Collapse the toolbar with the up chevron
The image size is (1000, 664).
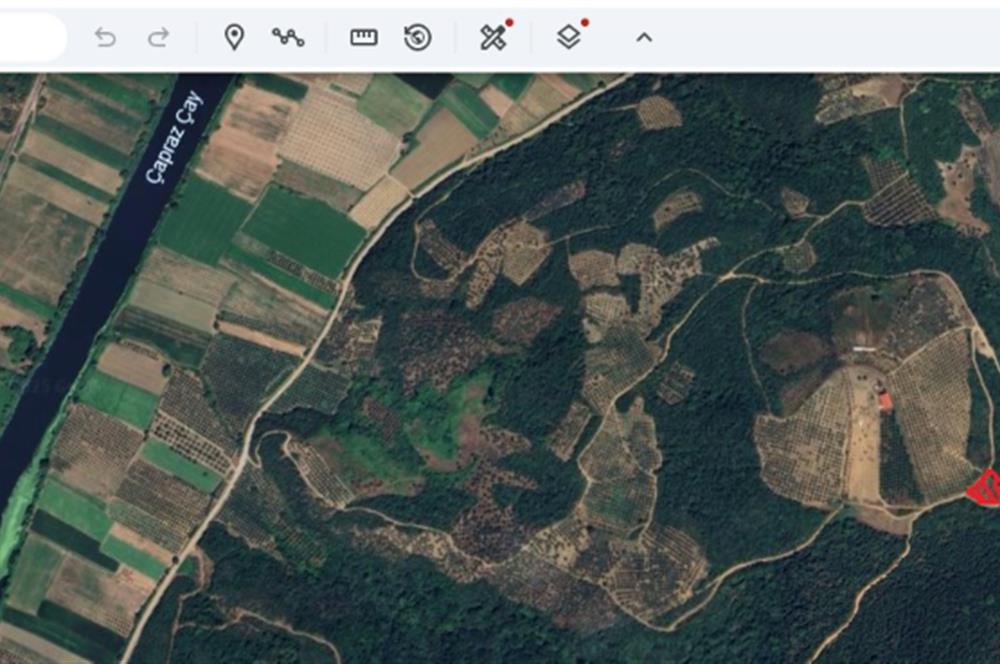point(644,38)
